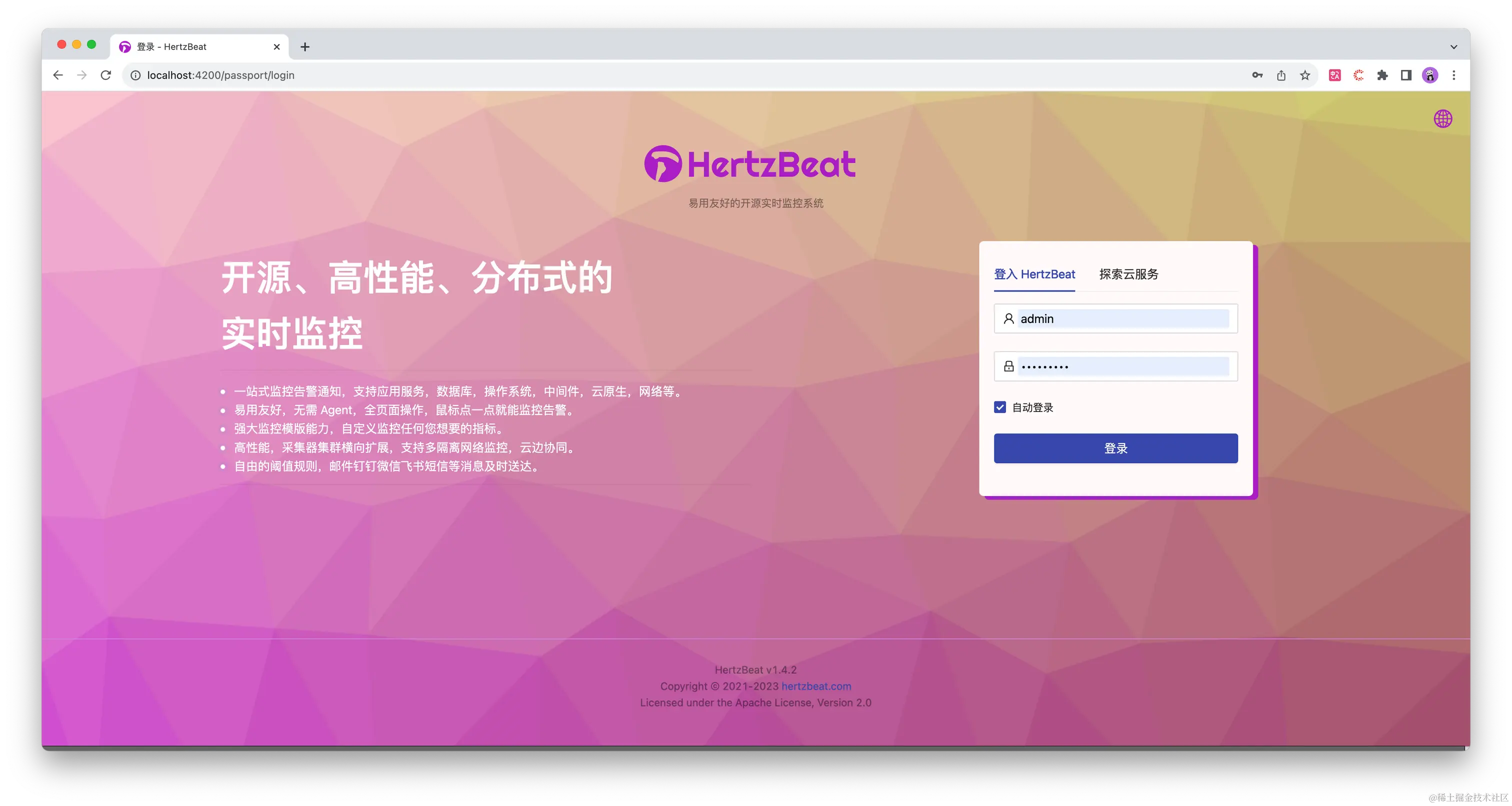Image resolution: width=1512 pixels, height=806 pixels.
Task: Click the site information icon in address bar
Action: (135, 75)
